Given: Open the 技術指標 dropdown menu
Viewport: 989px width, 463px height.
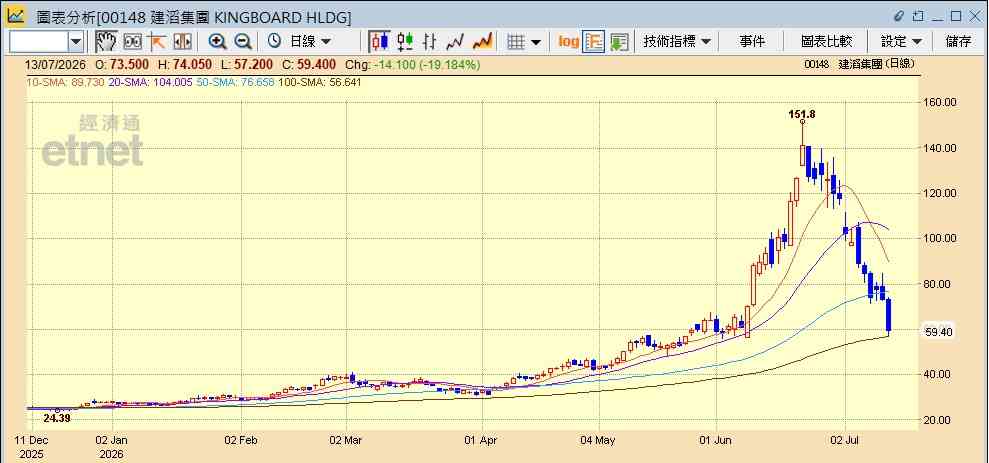Looking at the screenshot, I should coord(677,42).
